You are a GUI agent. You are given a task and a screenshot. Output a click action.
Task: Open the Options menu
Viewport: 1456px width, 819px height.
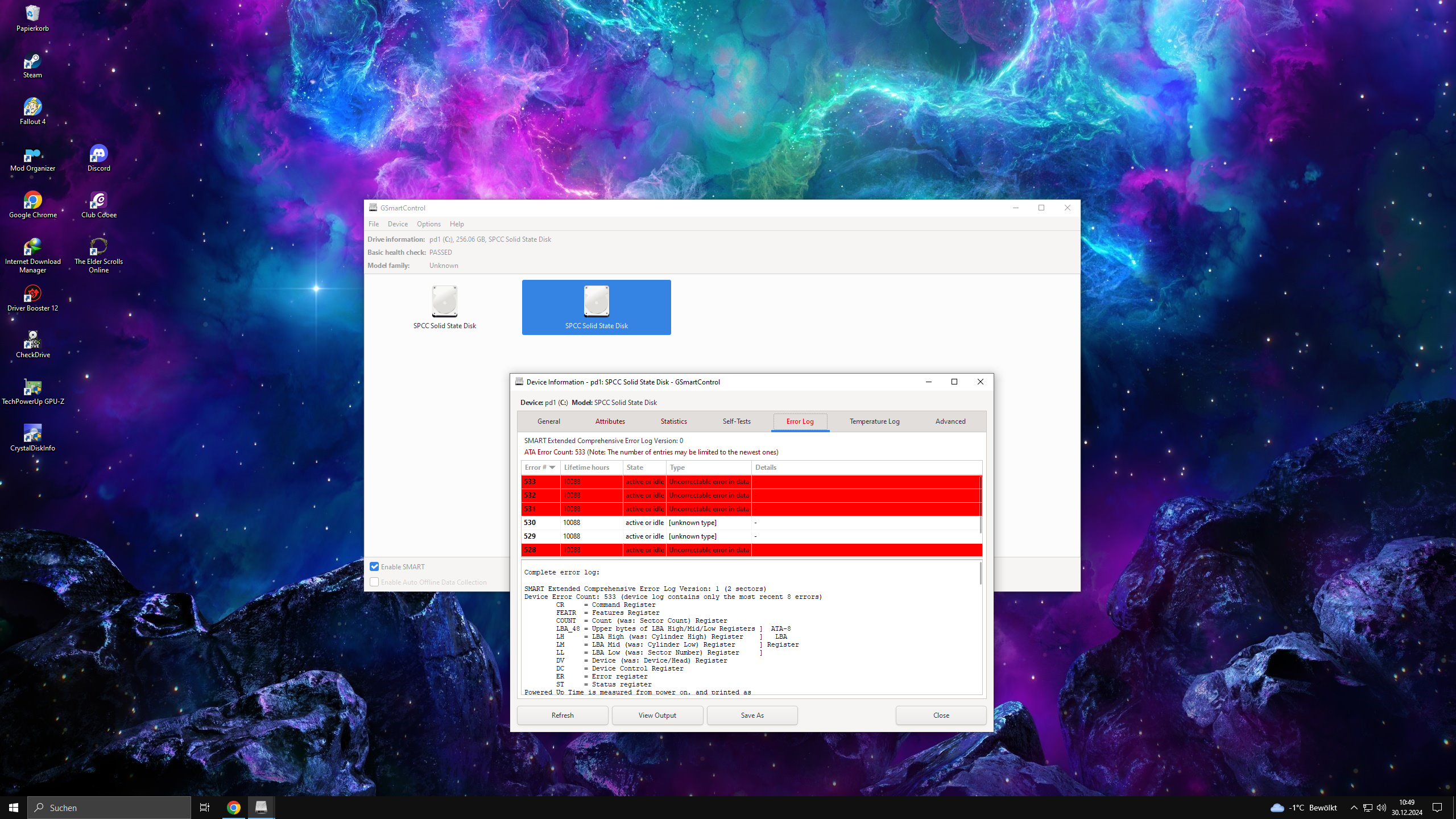tap(428, 224)
